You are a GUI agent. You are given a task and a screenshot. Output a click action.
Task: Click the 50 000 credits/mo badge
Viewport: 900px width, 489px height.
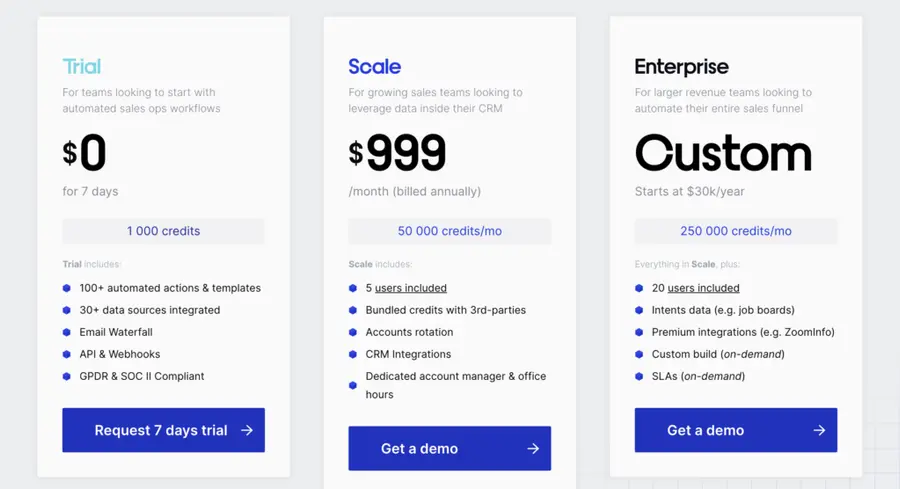pos(449,231)
